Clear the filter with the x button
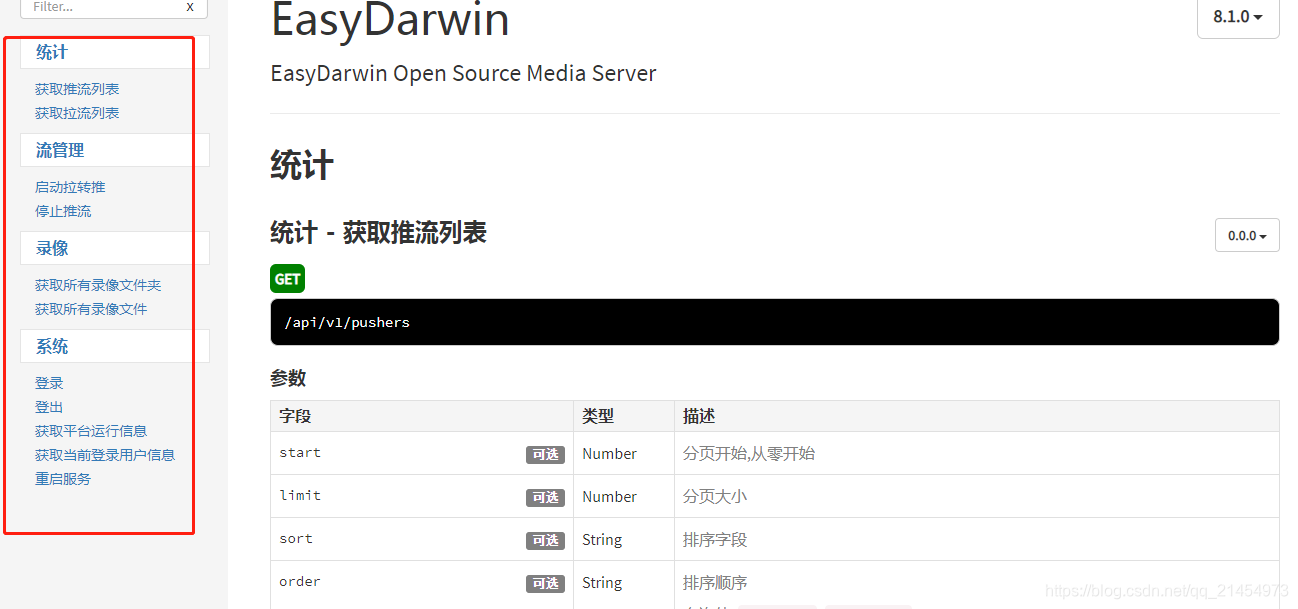Viewport: 1298px width, 609px height. (190, 7)
